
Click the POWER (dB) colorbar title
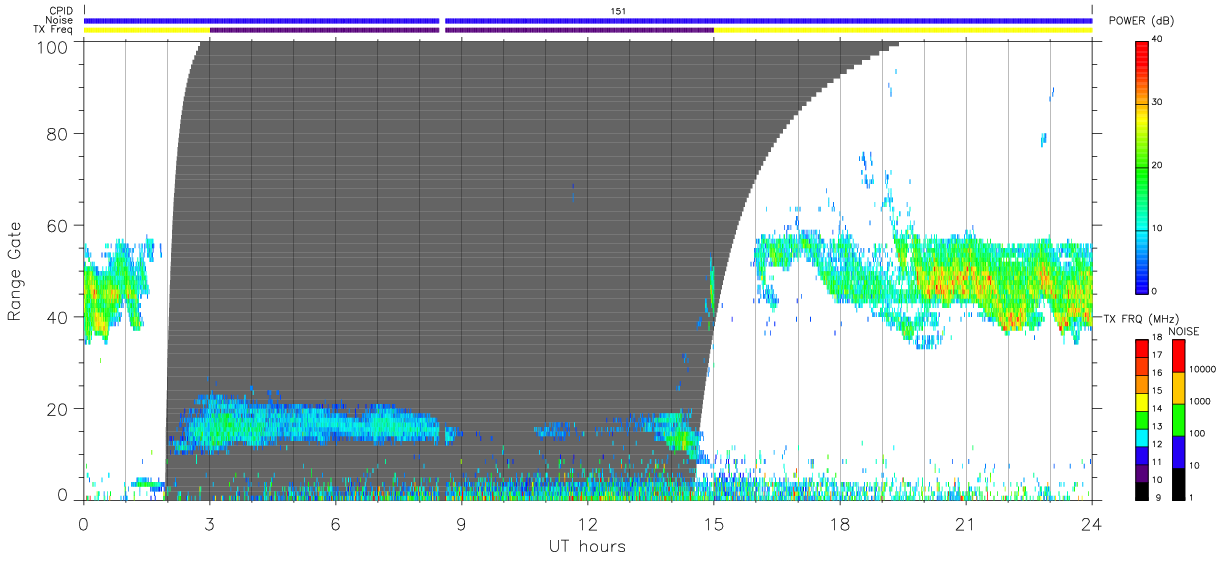(1142, 21)
